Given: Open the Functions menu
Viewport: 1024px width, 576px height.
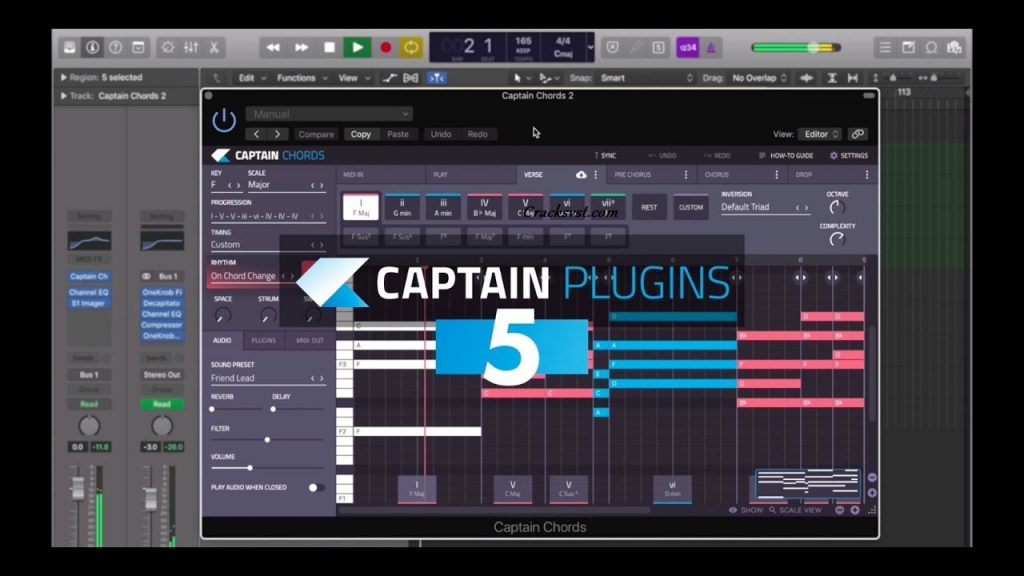Looking at the screenshot, I should (x=302, y=78).
